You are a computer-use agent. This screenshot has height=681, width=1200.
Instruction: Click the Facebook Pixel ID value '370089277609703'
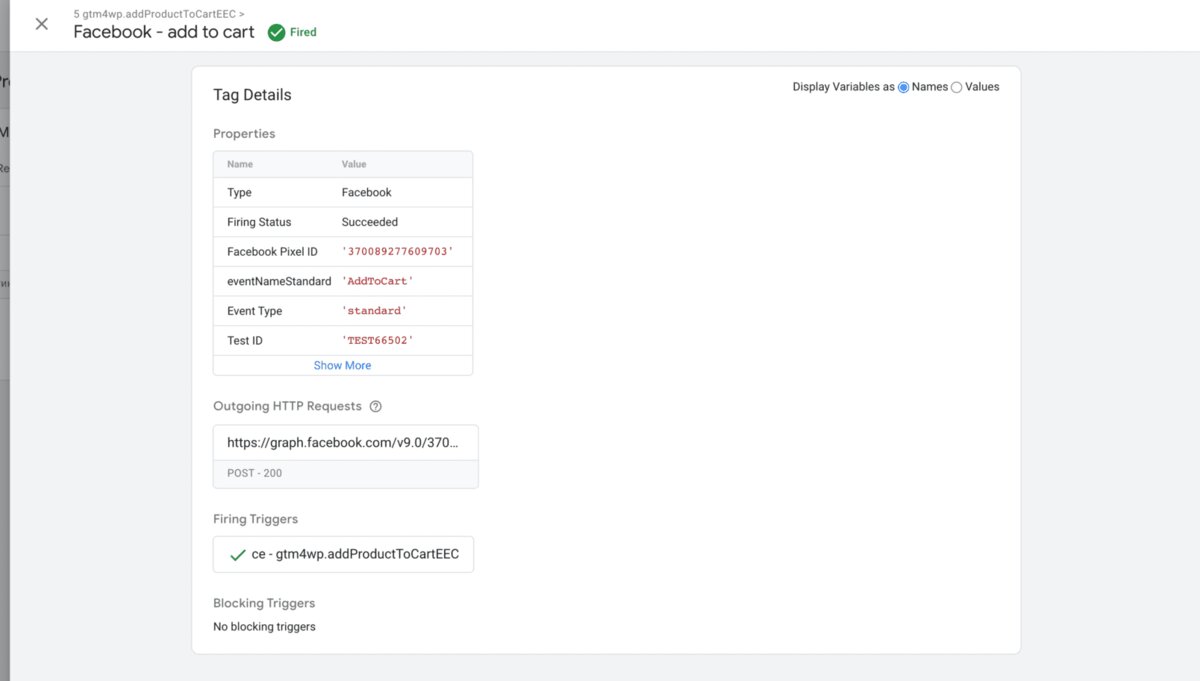tap(397, 252)
